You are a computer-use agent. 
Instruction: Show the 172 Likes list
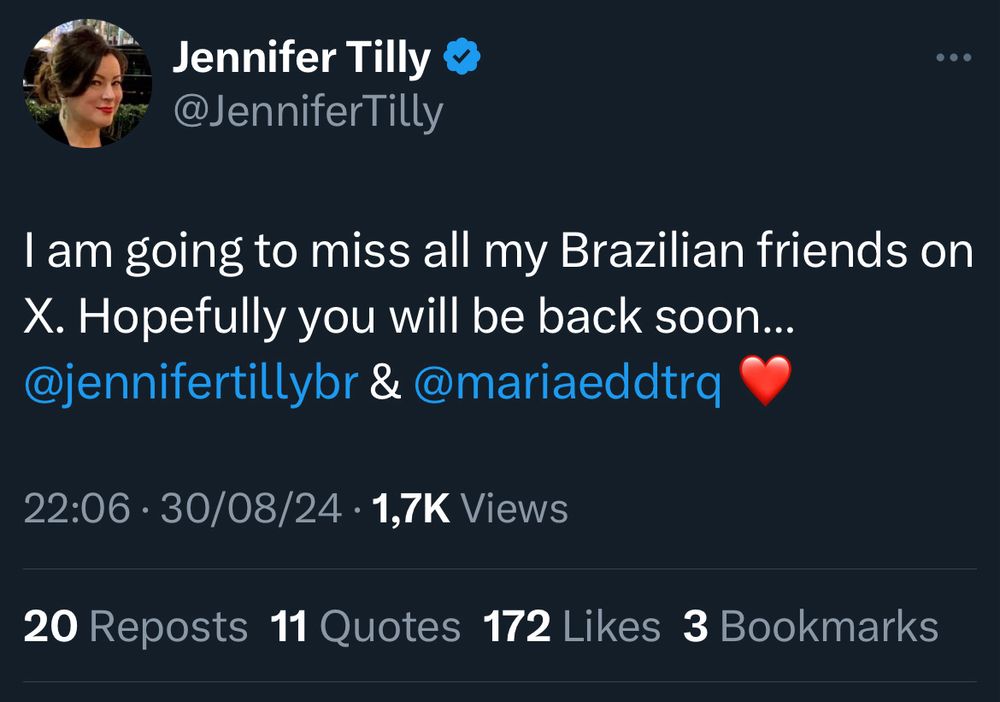point(571,627)
